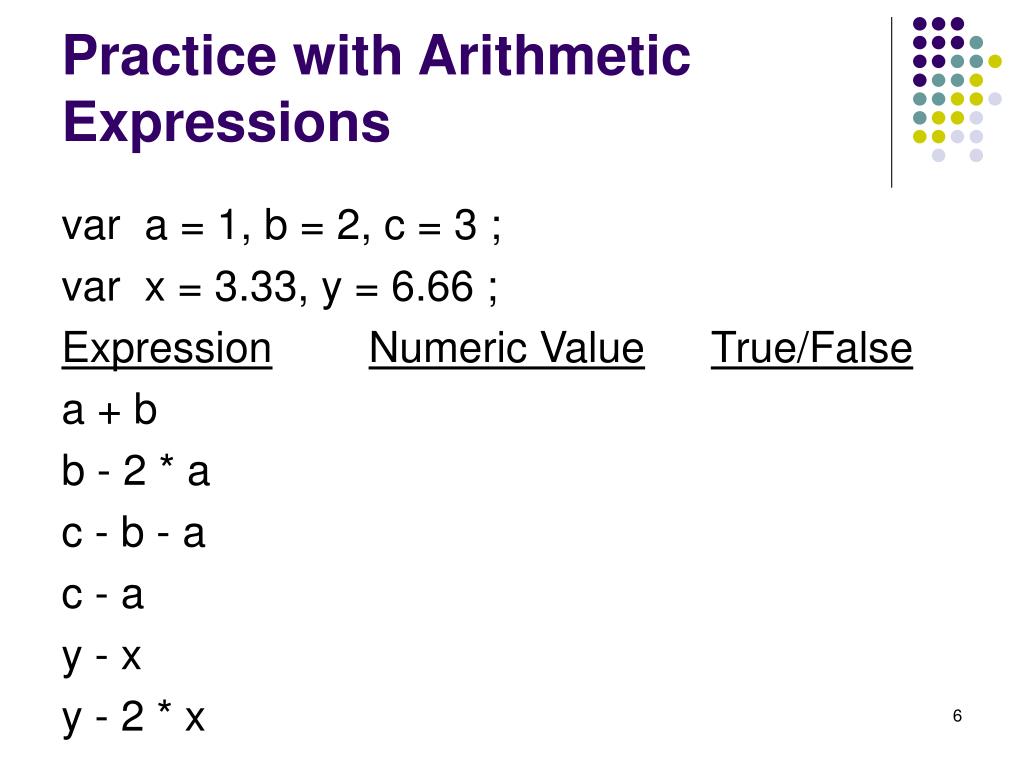Screen dimensions: 1024x768
Task: Click the underlined "Expression" column heading
Action: (x=167, y=349)
